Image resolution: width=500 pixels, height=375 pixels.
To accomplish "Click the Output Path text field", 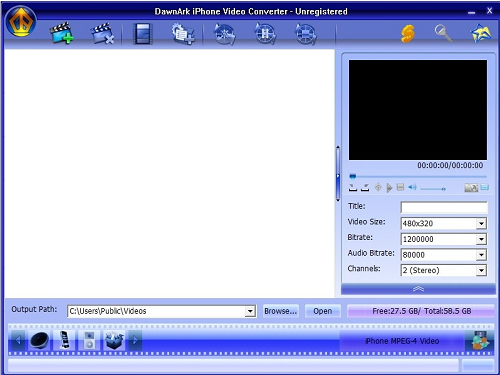I will [x=157, y=311].
